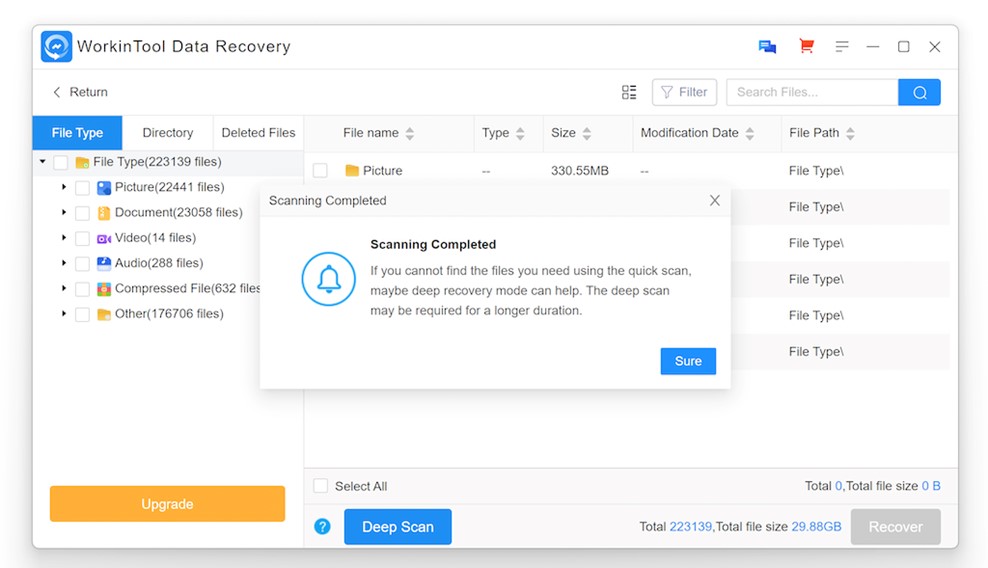
Task: Click the WorkinTool app logo
Action: [57, 47]
